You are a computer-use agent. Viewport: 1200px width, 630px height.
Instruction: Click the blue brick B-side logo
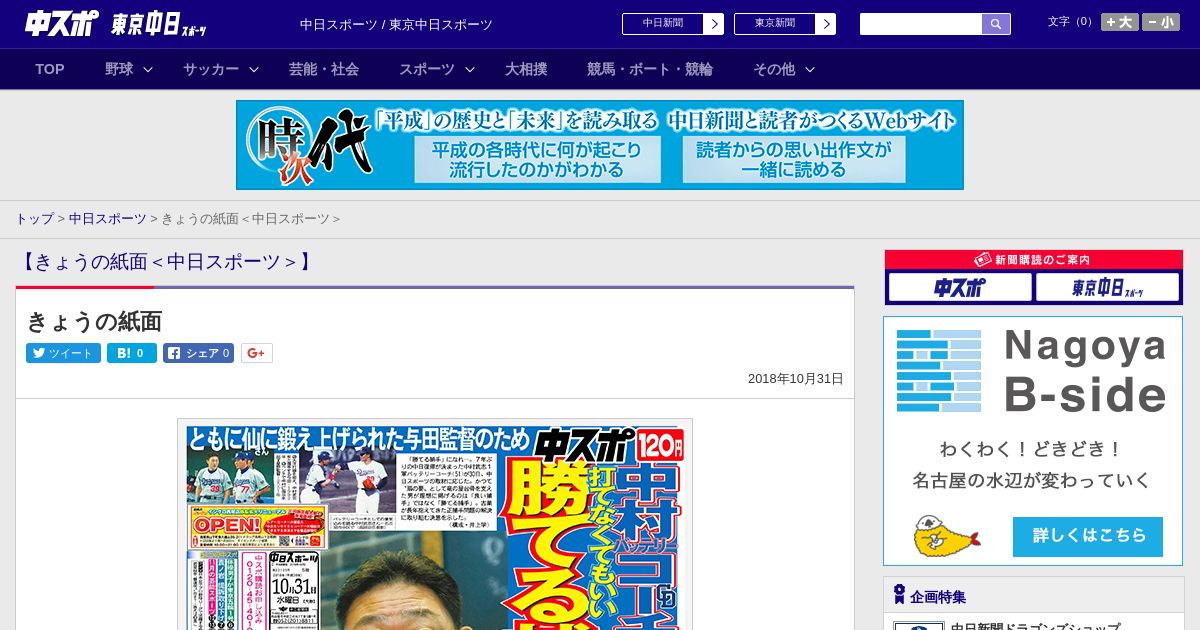pos(939,370)
